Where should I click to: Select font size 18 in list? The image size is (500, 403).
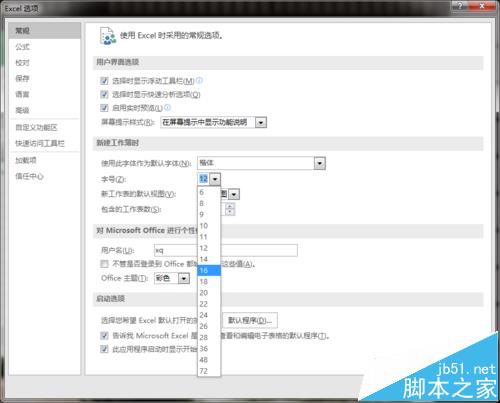pos(209,282)
